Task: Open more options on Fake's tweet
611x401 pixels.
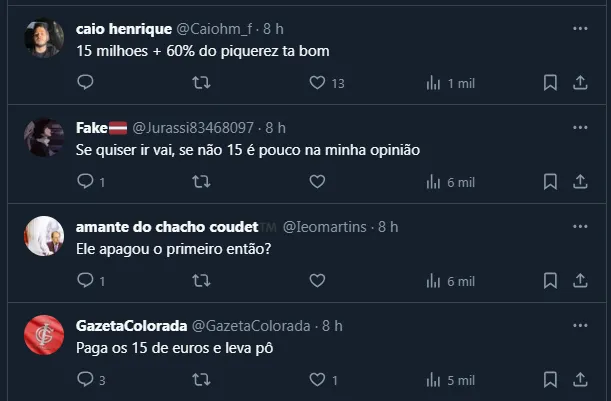Action: pos(580,128)
